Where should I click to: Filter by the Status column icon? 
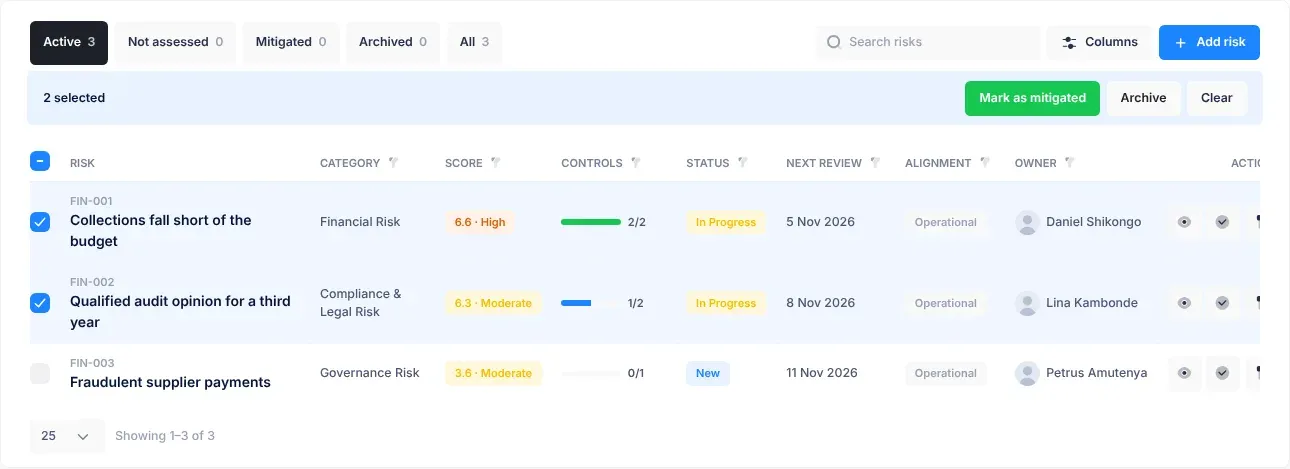tap(742, 162)
